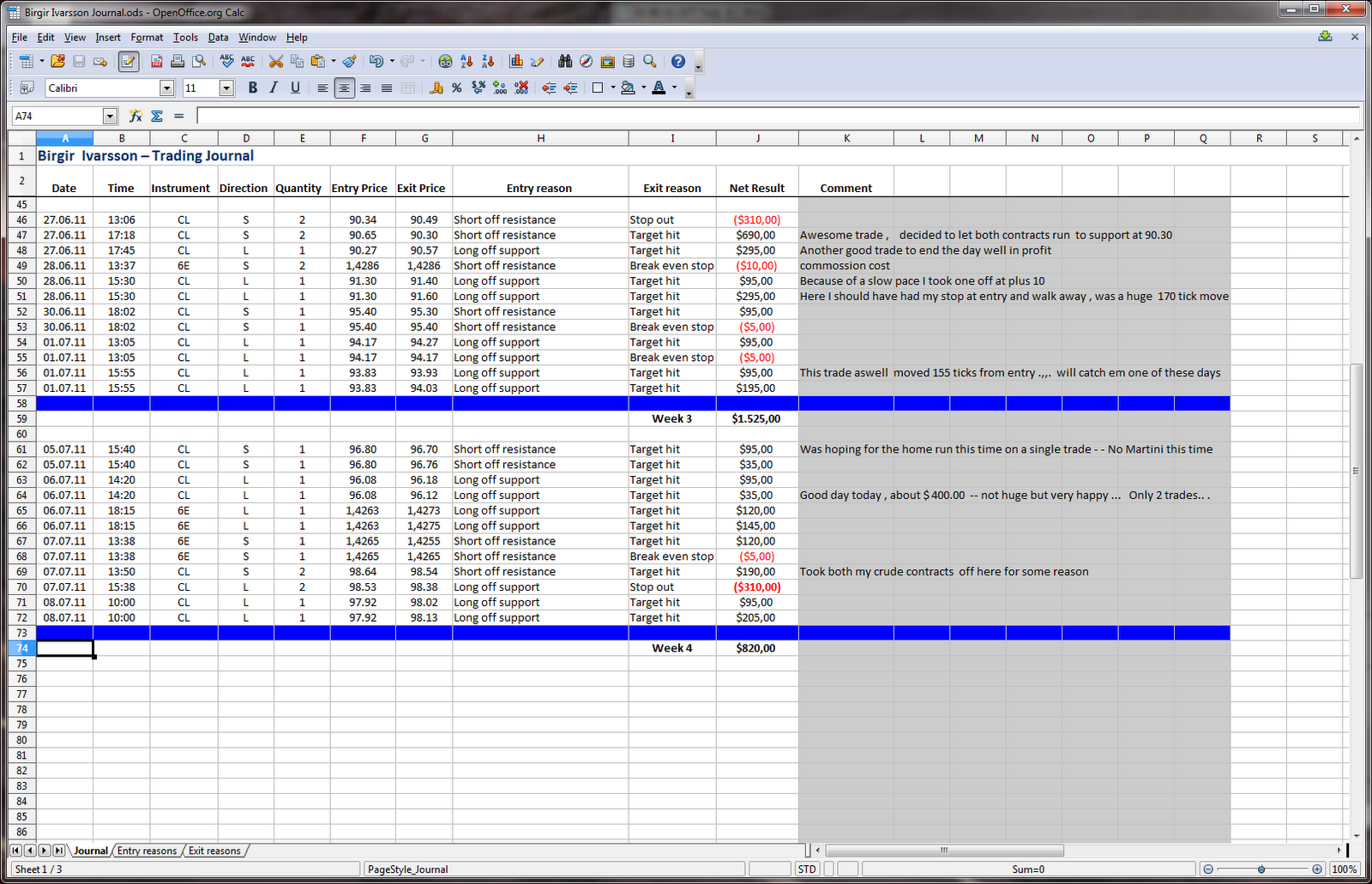Expand the Font Size dropdown

(x=226, y=87)
